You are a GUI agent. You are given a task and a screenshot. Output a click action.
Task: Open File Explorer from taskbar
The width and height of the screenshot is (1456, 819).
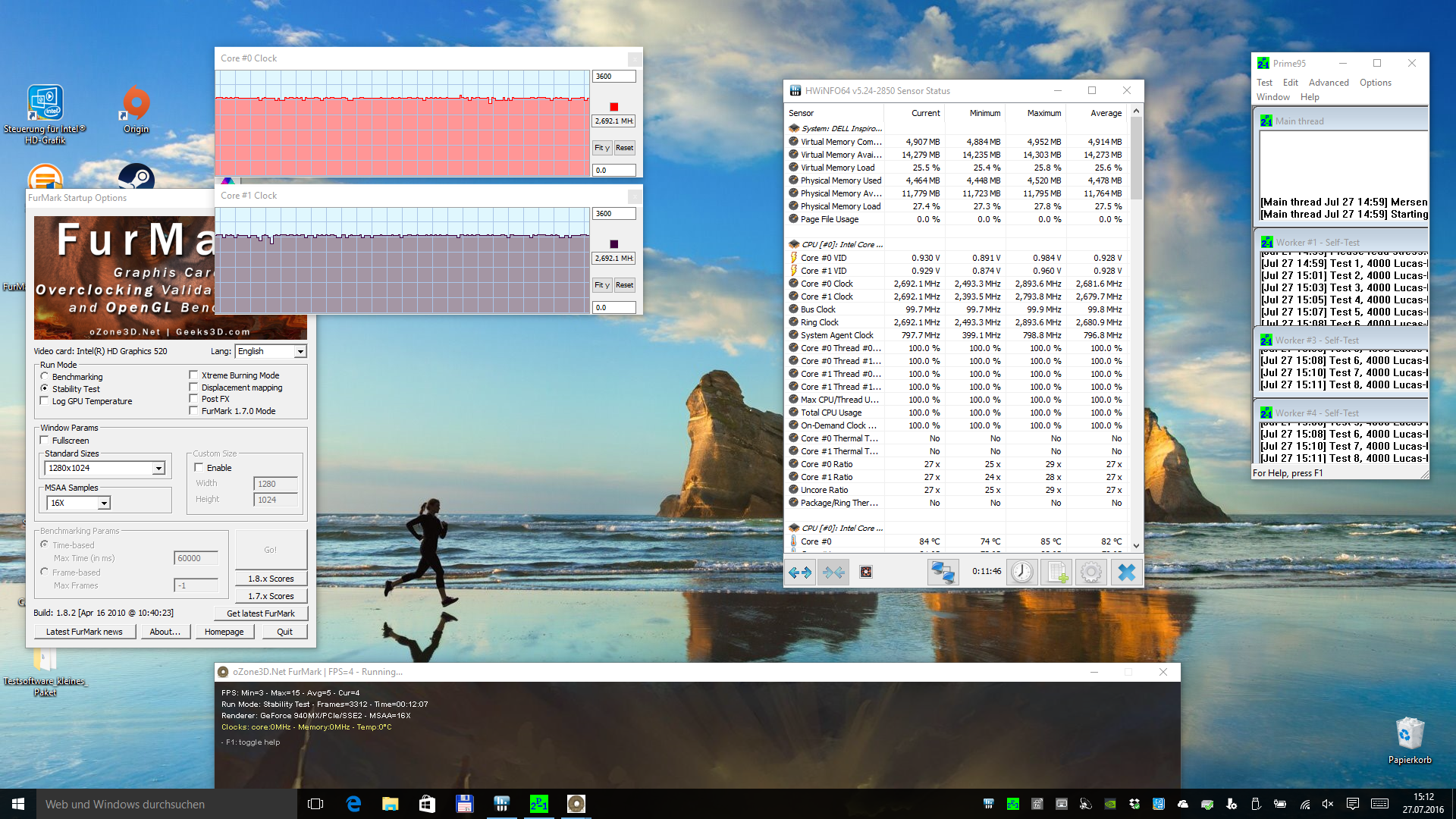390,804
